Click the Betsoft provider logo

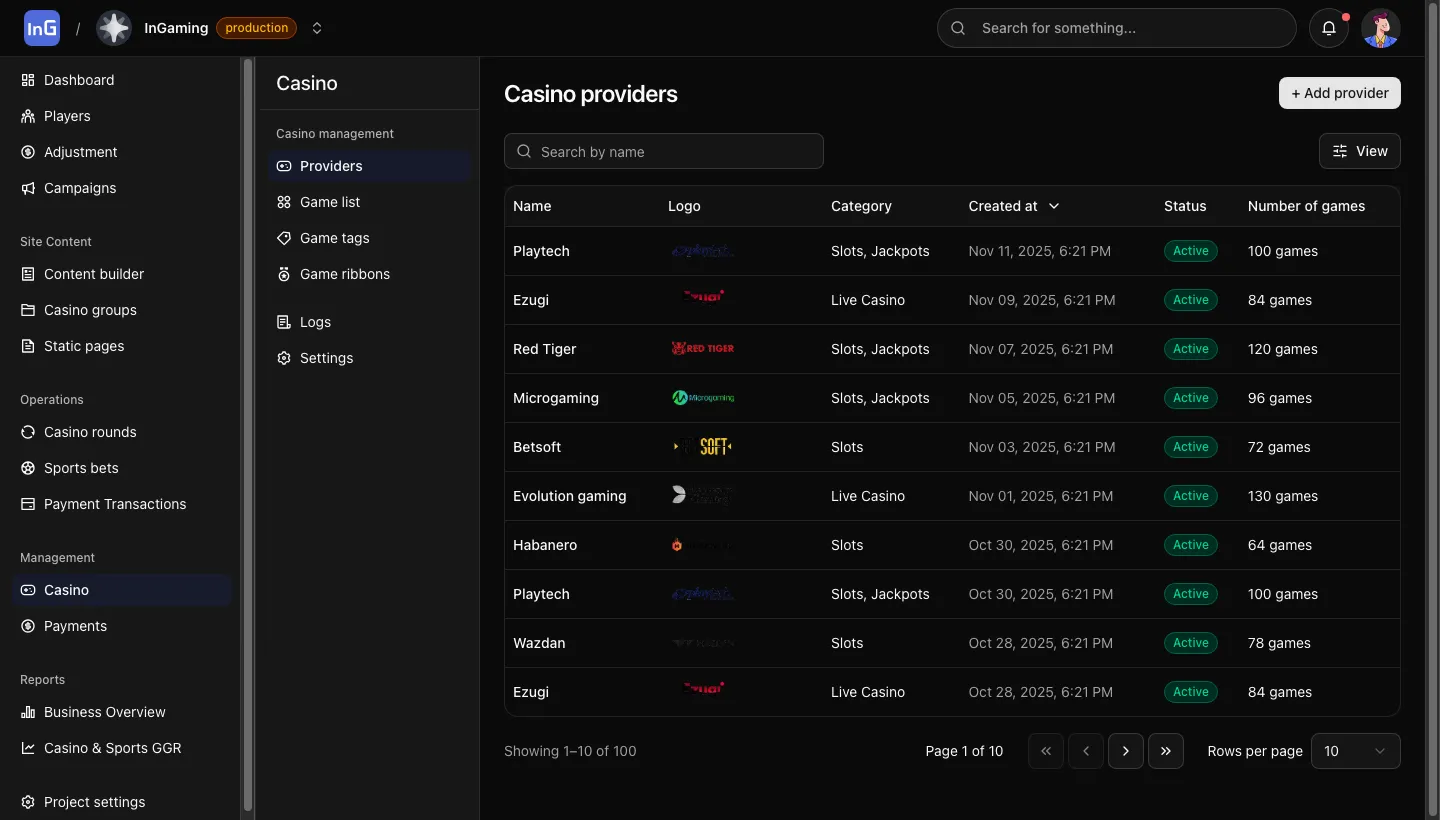(703, 447)
